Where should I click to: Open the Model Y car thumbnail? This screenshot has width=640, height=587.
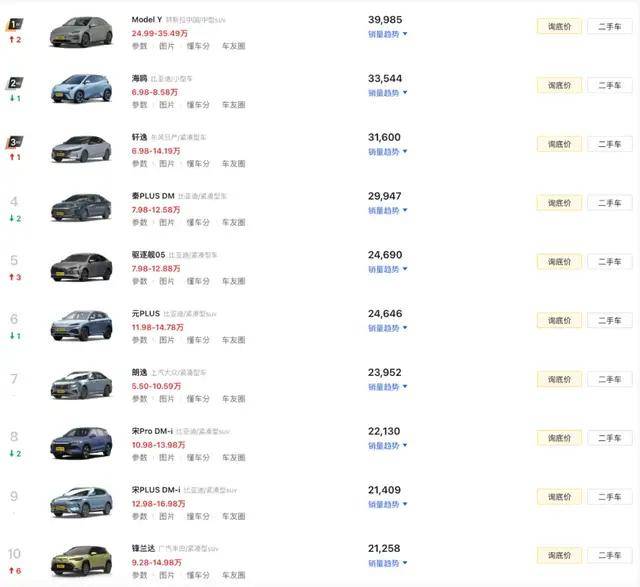tap(81, 32)
